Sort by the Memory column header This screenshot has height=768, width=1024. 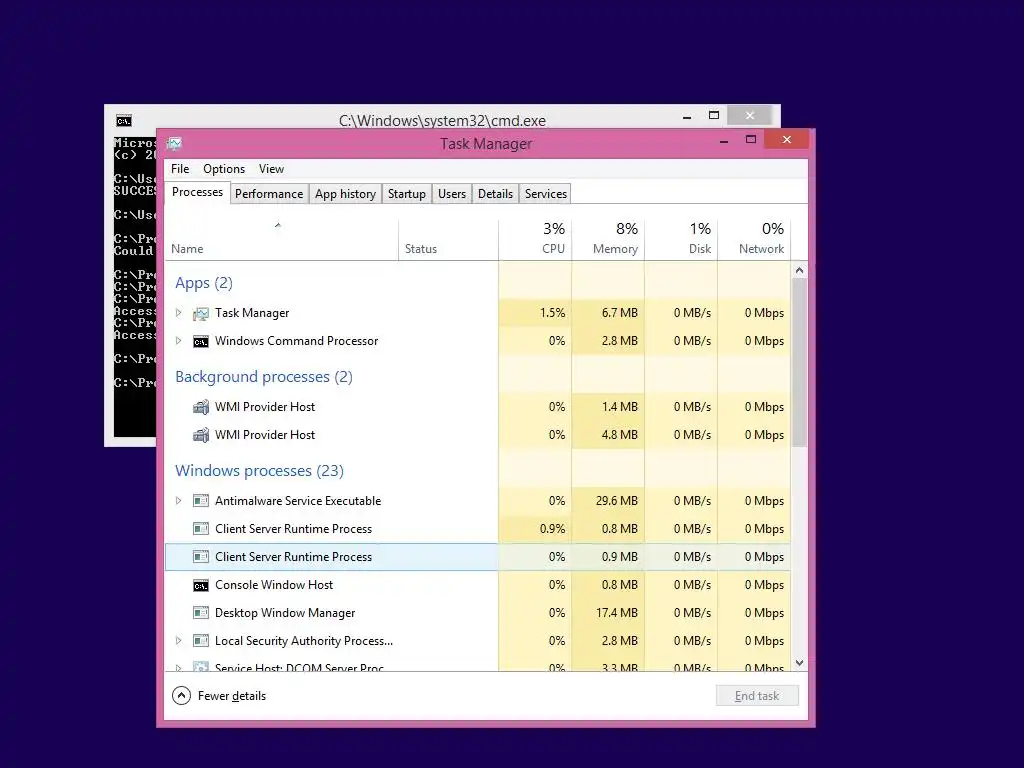click(608, 240)
